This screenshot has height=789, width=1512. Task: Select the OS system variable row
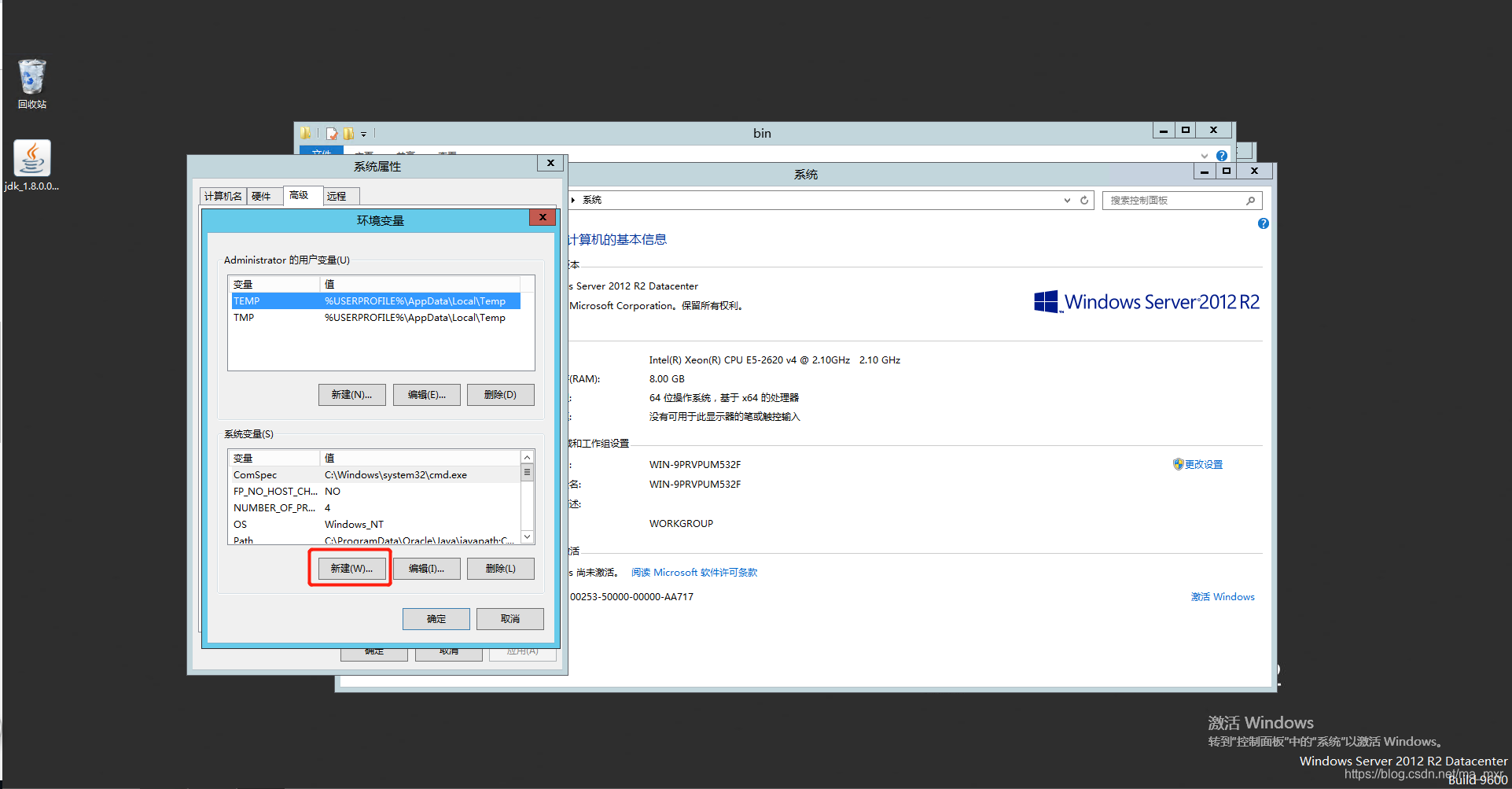(375, 525)
